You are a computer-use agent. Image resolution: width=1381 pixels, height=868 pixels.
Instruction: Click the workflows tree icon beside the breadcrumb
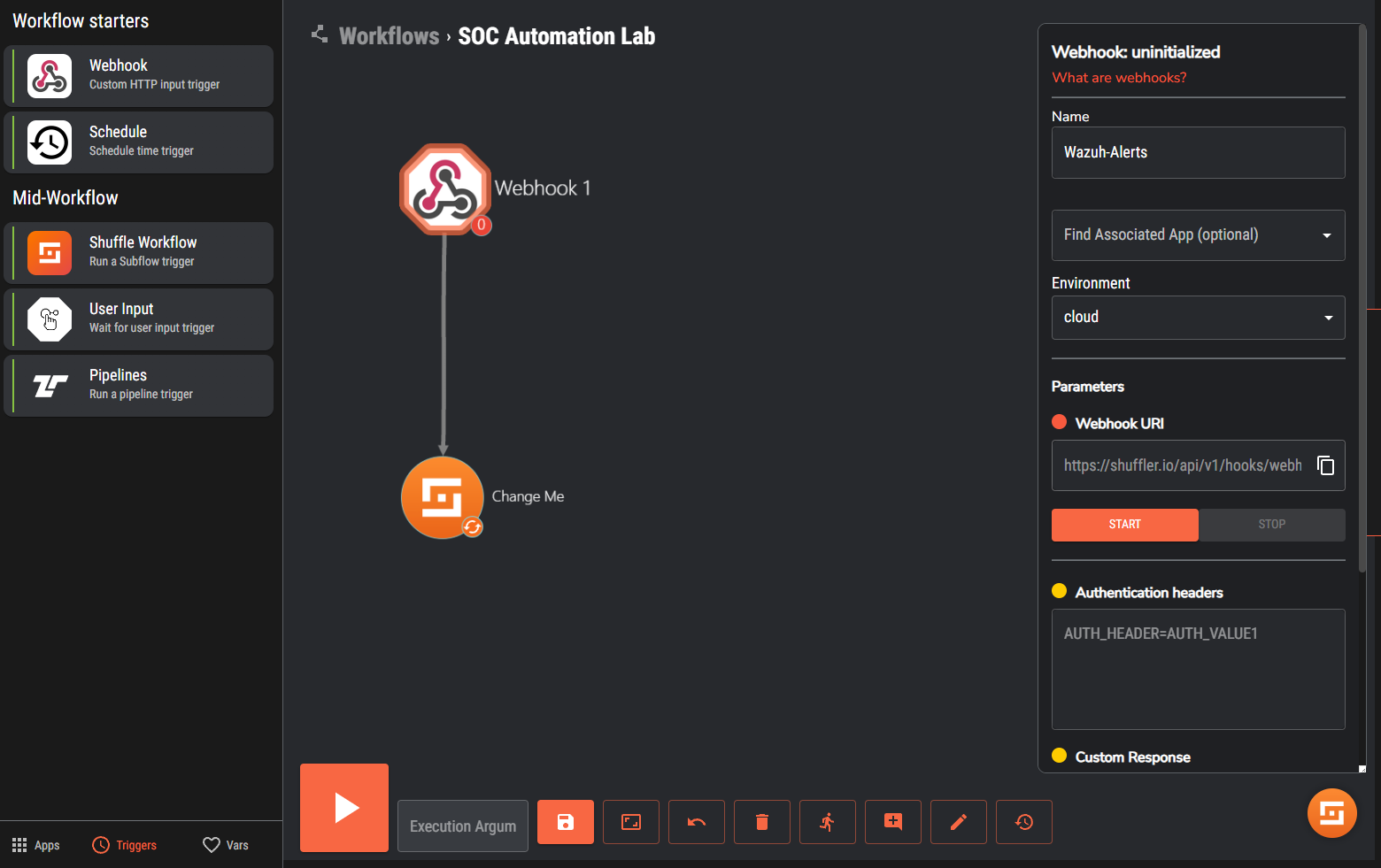pos(320,35)
